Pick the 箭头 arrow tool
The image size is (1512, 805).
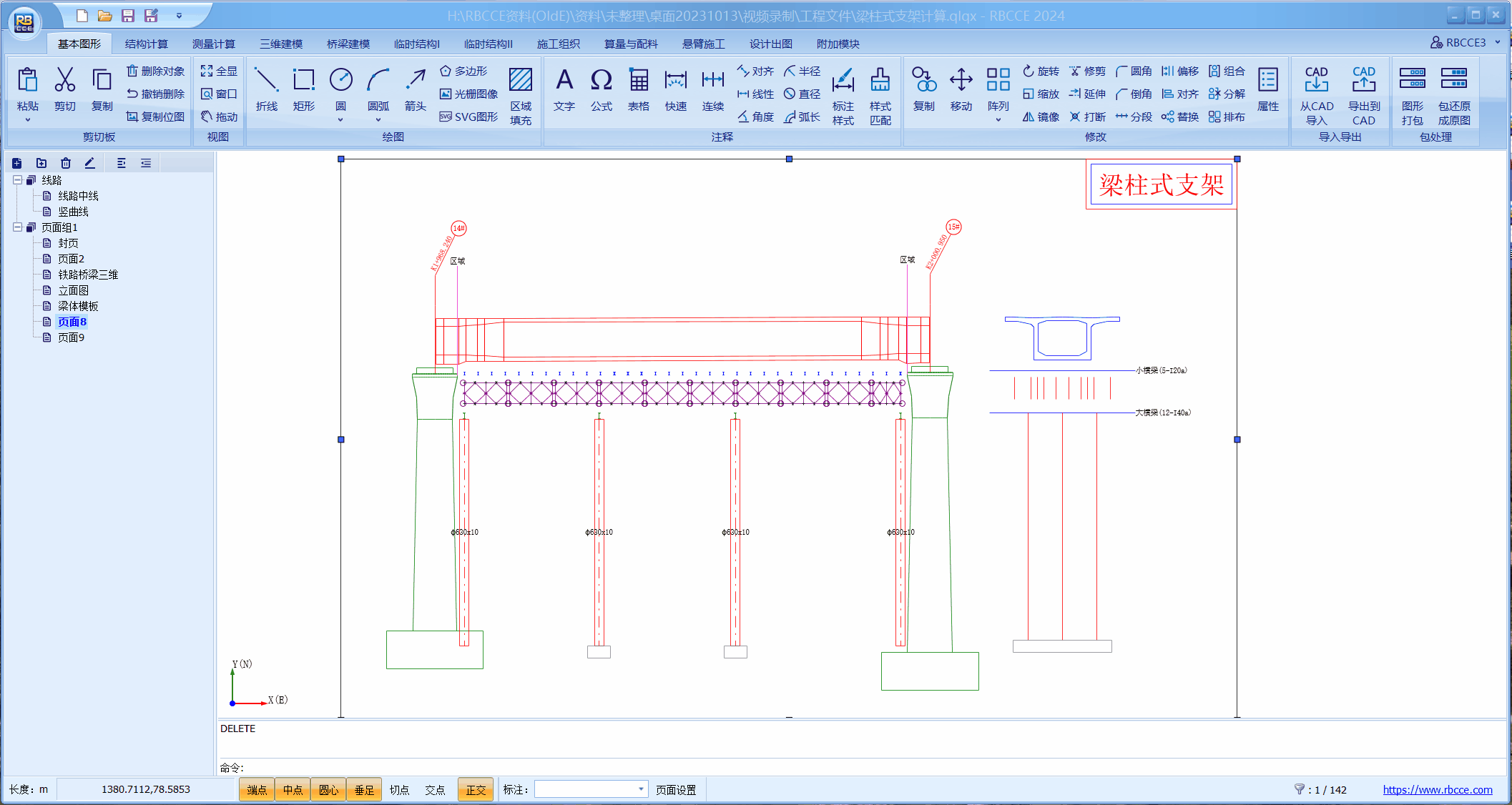416,90
